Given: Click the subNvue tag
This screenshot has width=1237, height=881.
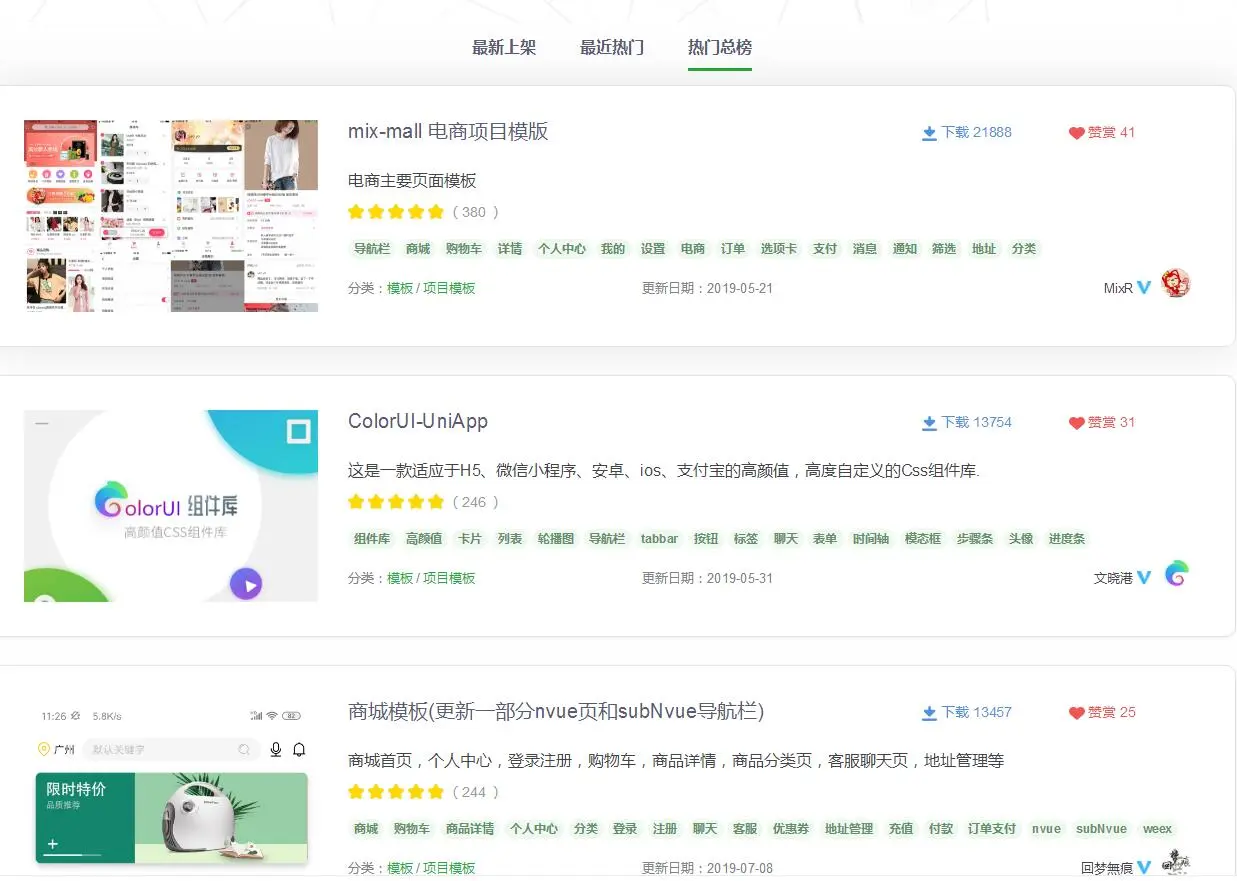Looking at the screenshot, I should pyautogui.click(x=1101, y=829).
